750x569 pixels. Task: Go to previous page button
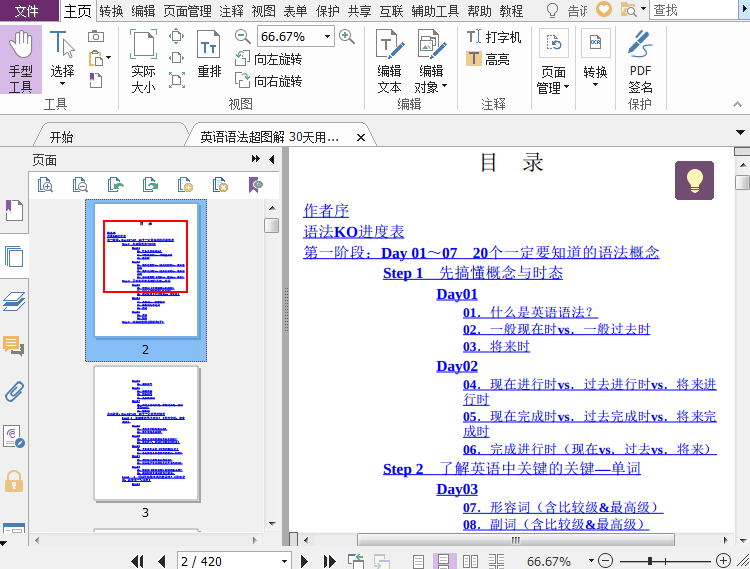(162, 561)
